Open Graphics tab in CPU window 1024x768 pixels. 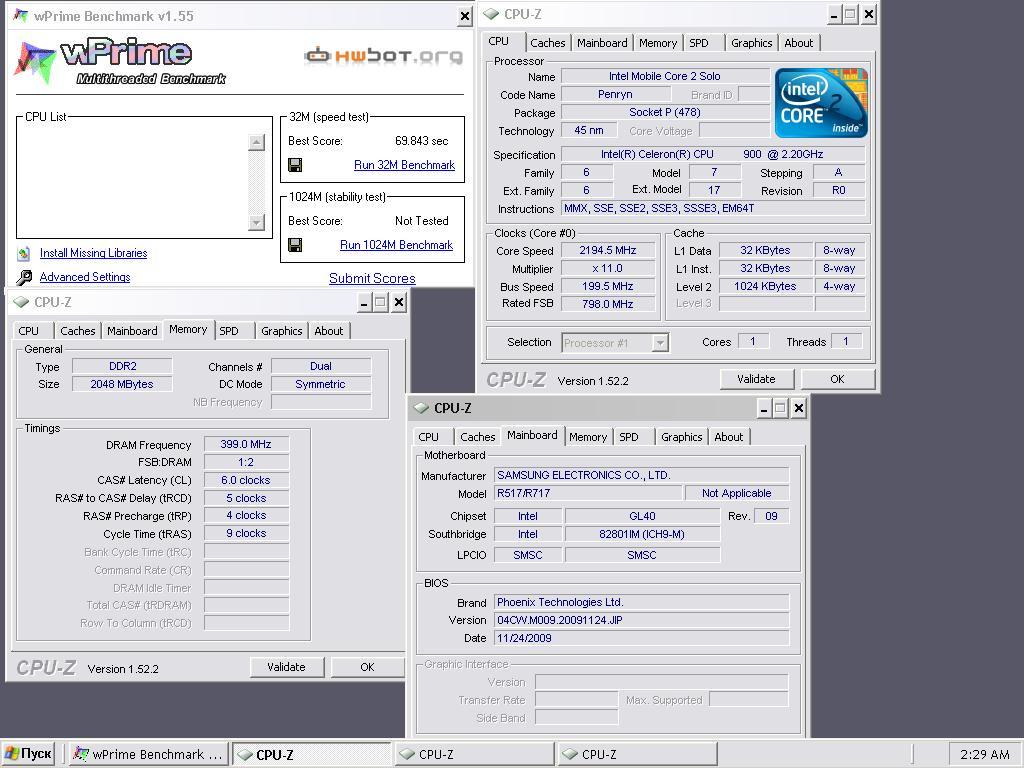751,43
